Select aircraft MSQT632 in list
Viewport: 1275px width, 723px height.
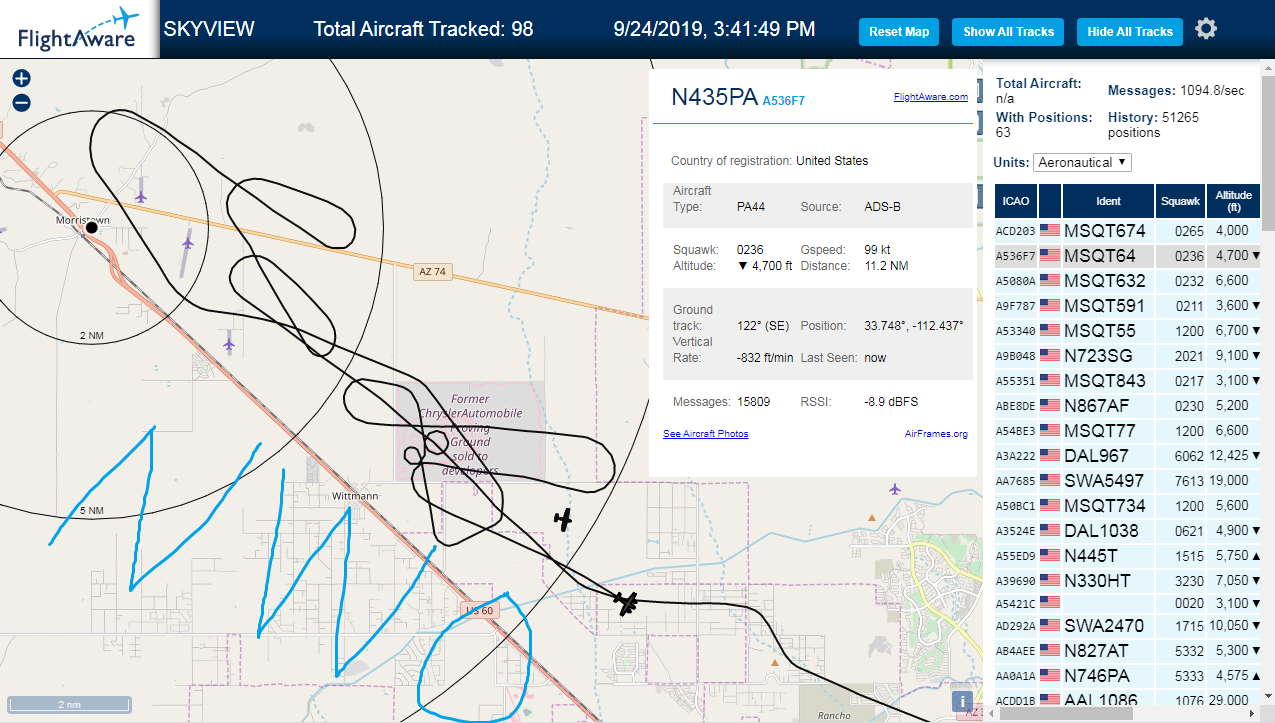click(1128, 281)
